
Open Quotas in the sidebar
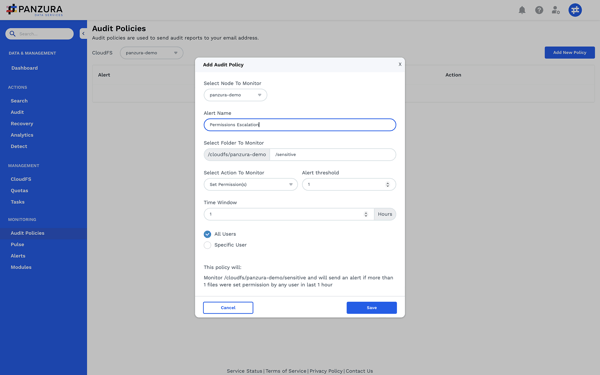(x=19, y=191)
